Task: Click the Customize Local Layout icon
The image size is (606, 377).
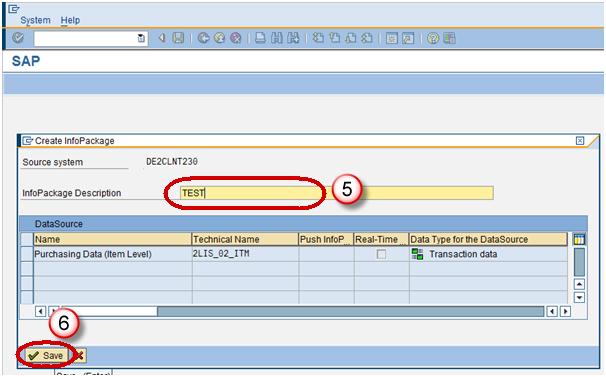Action: pos(449,38)
